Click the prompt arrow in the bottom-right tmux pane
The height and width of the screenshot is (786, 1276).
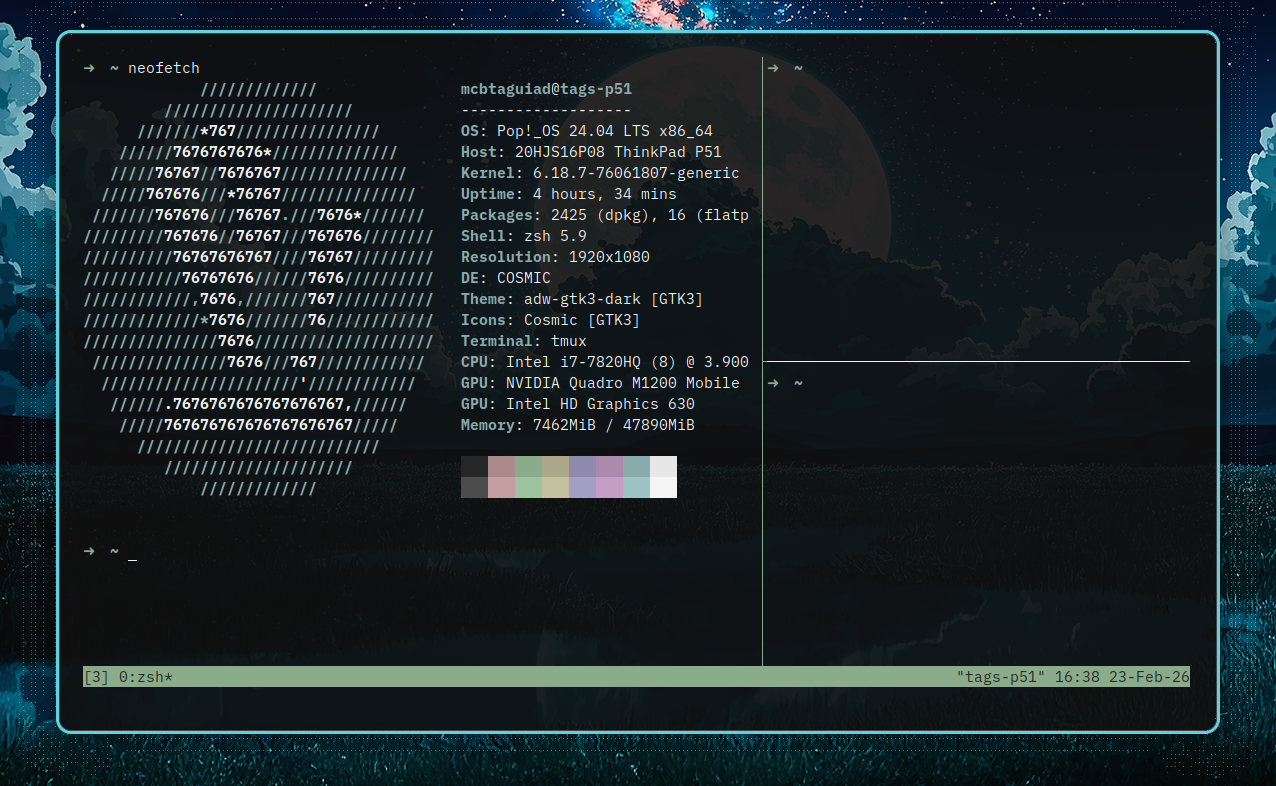tap(773, 383)
